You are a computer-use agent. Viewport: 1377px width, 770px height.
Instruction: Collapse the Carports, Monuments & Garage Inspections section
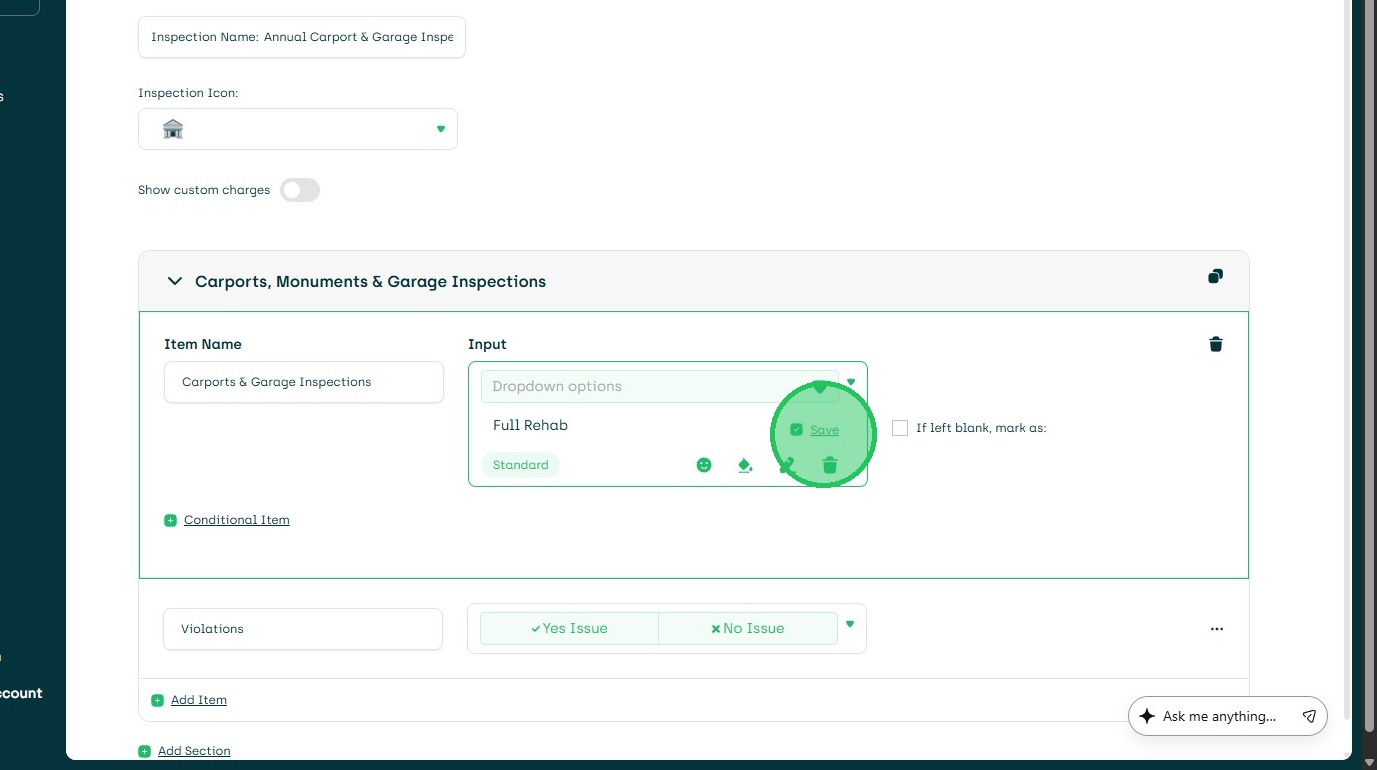pos(175,282)
